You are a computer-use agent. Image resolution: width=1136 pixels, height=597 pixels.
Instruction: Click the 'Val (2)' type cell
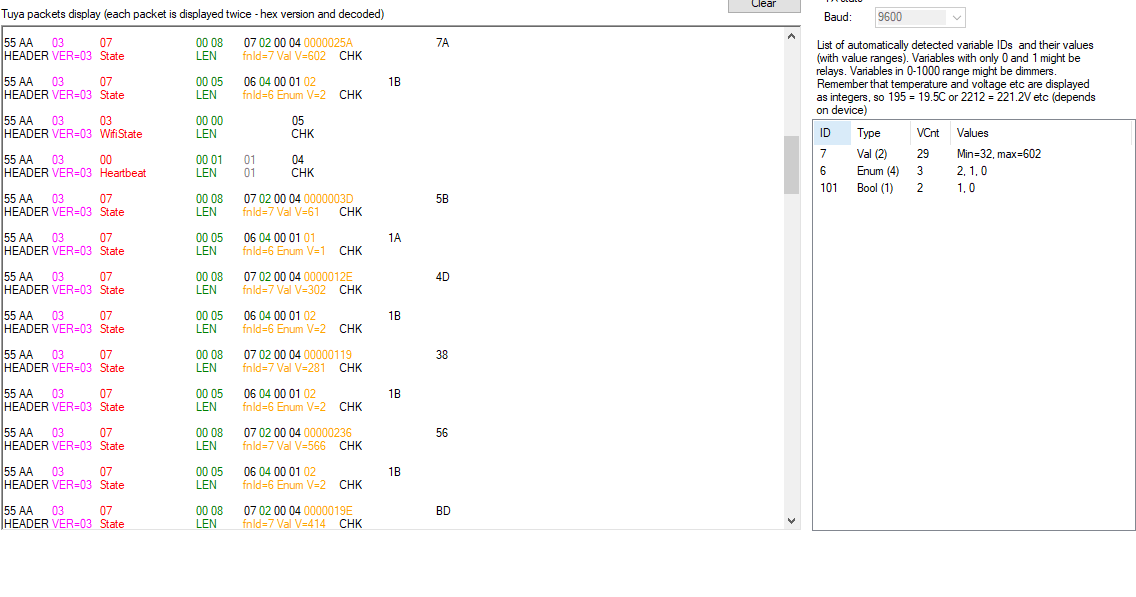(872, 154)
